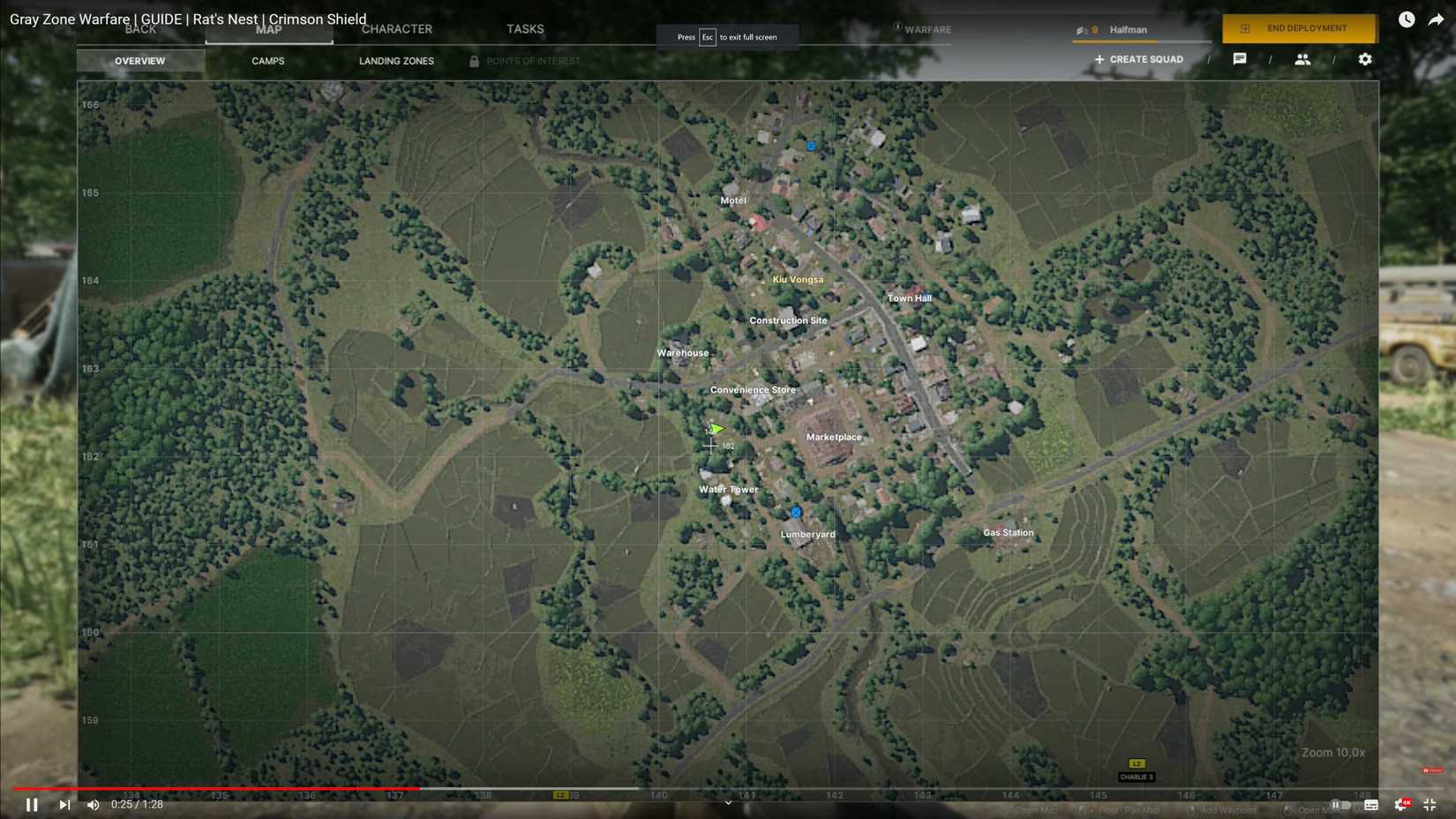Open the game settings gear icon
The image size is (1456, 819).
(x=1364, y=59)
